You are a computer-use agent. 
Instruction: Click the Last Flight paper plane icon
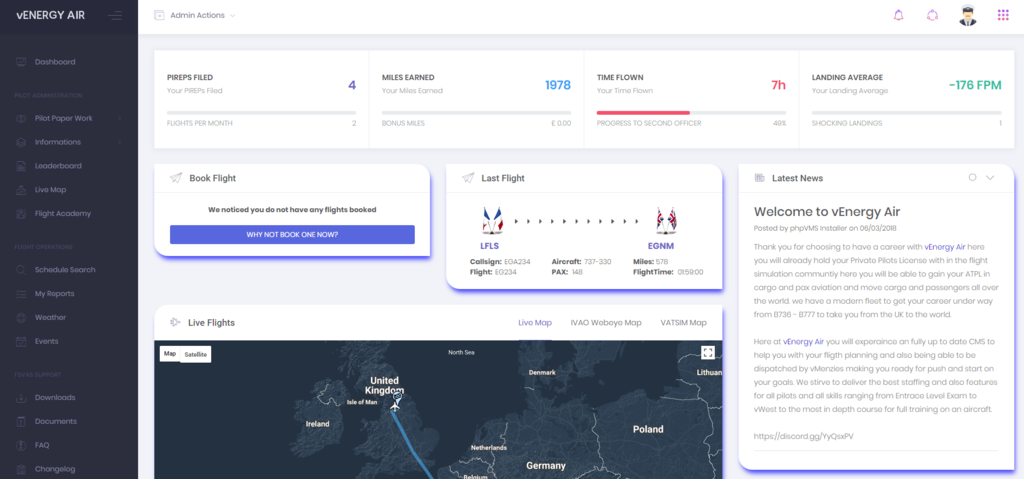468,178
